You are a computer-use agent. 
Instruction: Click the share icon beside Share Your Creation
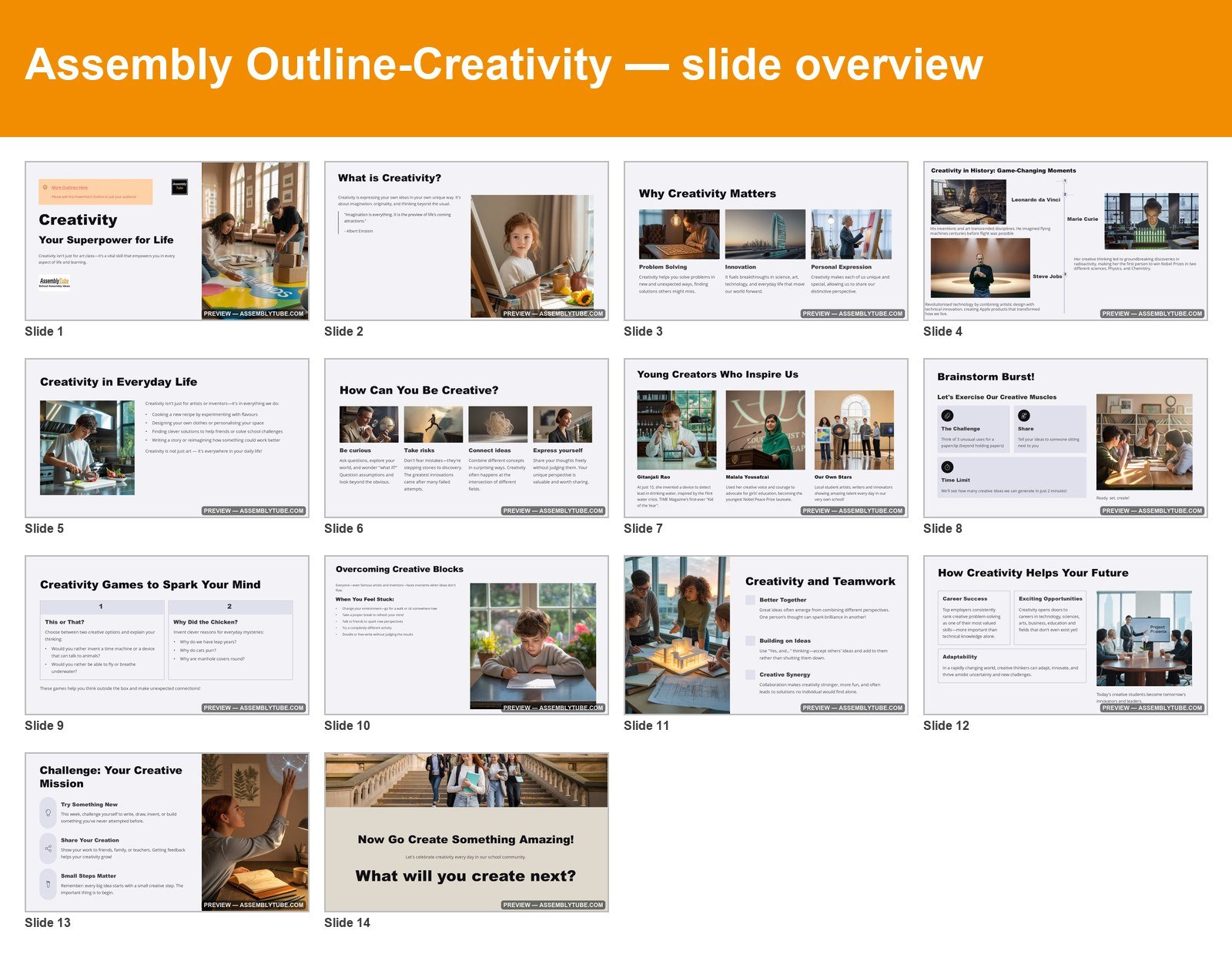point(48,848)
